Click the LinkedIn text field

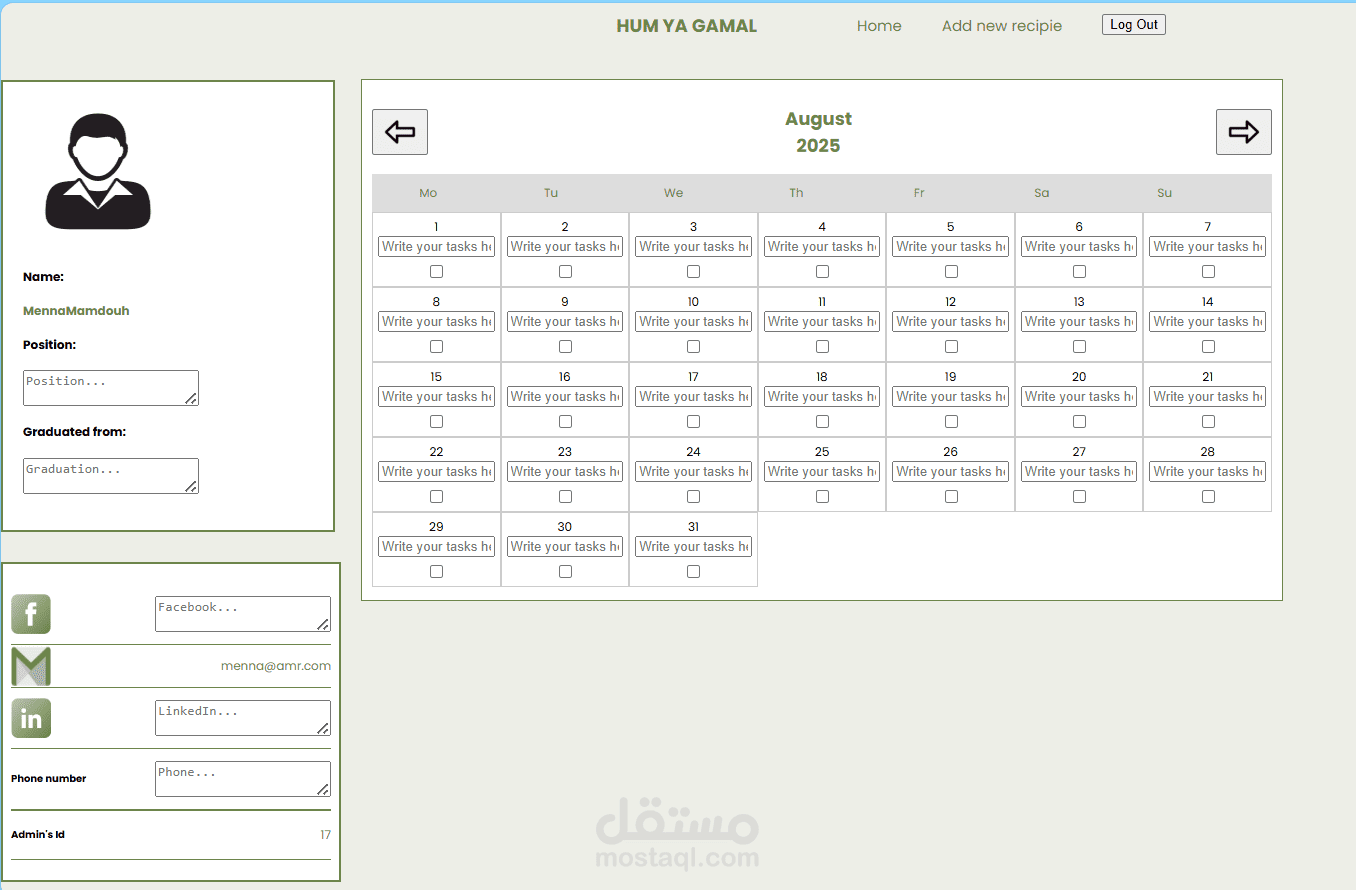pyautogui.click(x=243, y=718)
